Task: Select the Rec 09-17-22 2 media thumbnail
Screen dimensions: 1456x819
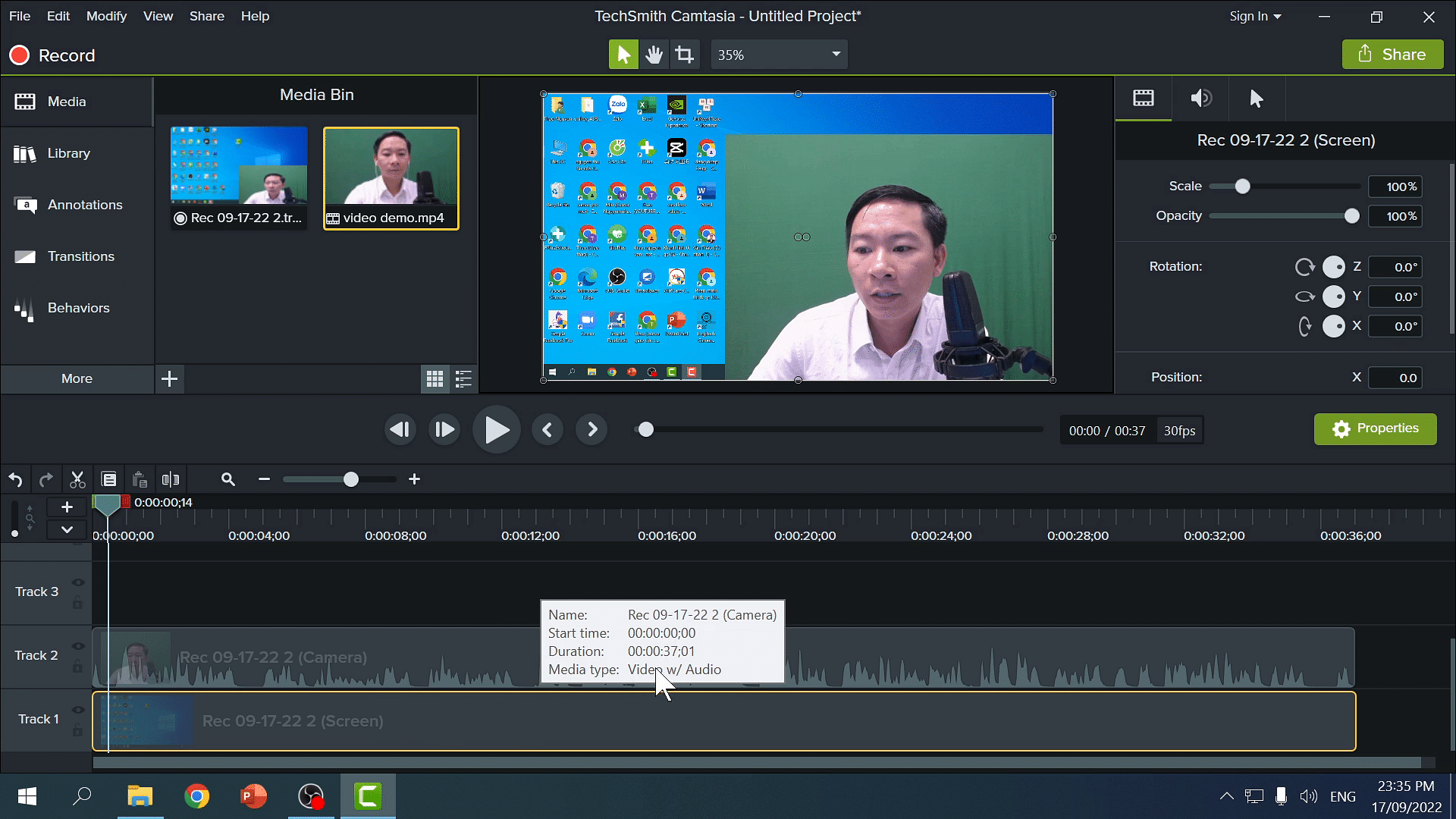Action: [x=239, y=178]
